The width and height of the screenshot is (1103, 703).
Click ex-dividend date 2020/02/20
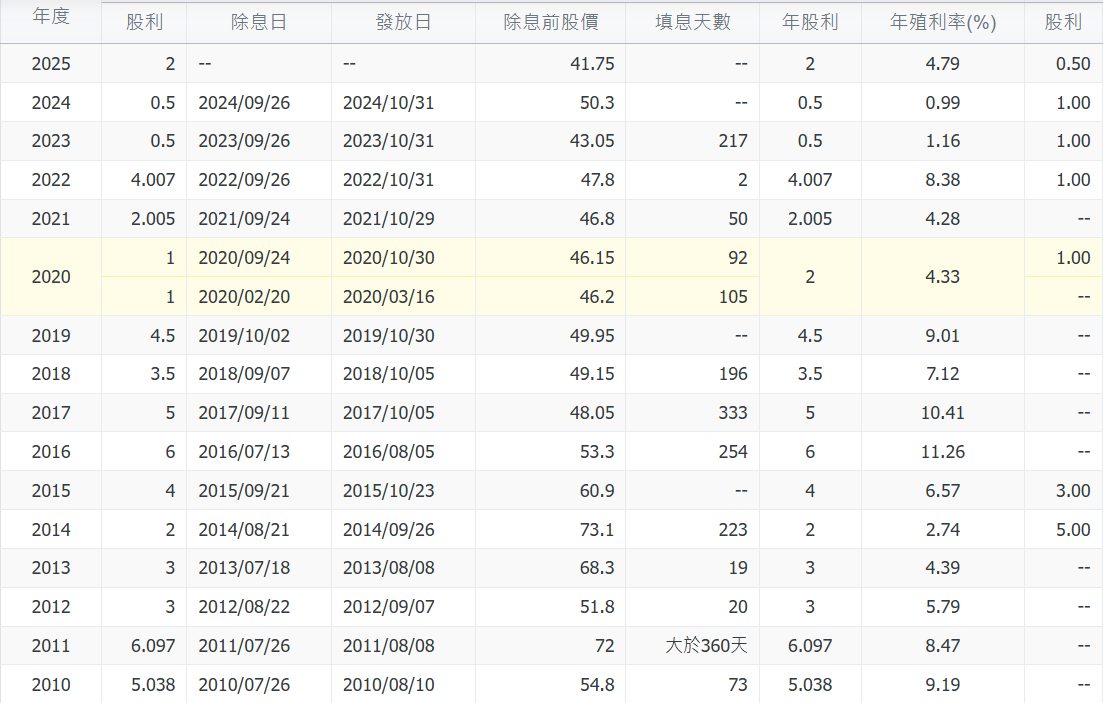(244, 297)
